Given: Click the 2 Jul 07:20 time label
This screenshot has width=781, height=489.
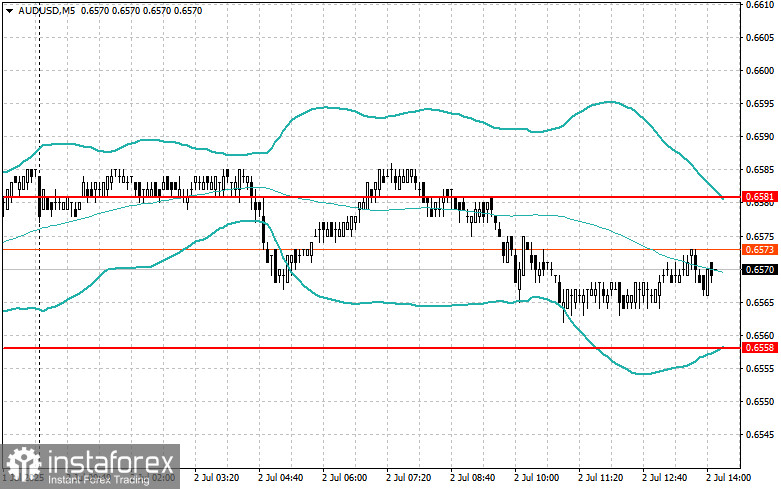Looking at the screenshot, I should point(408,478).
